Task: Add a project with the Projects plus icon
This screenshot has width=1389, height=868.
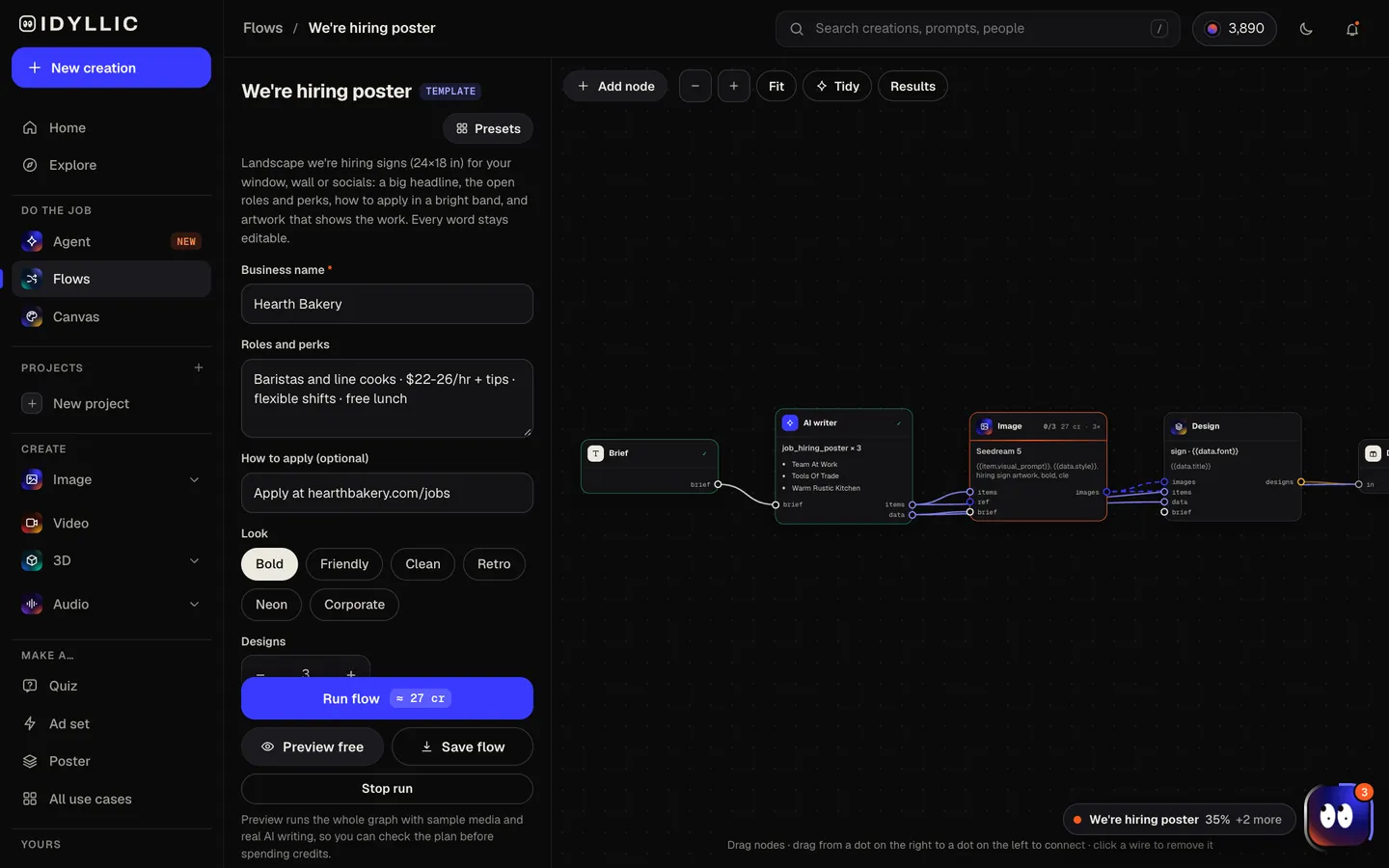Action: (x=199, y=367)
